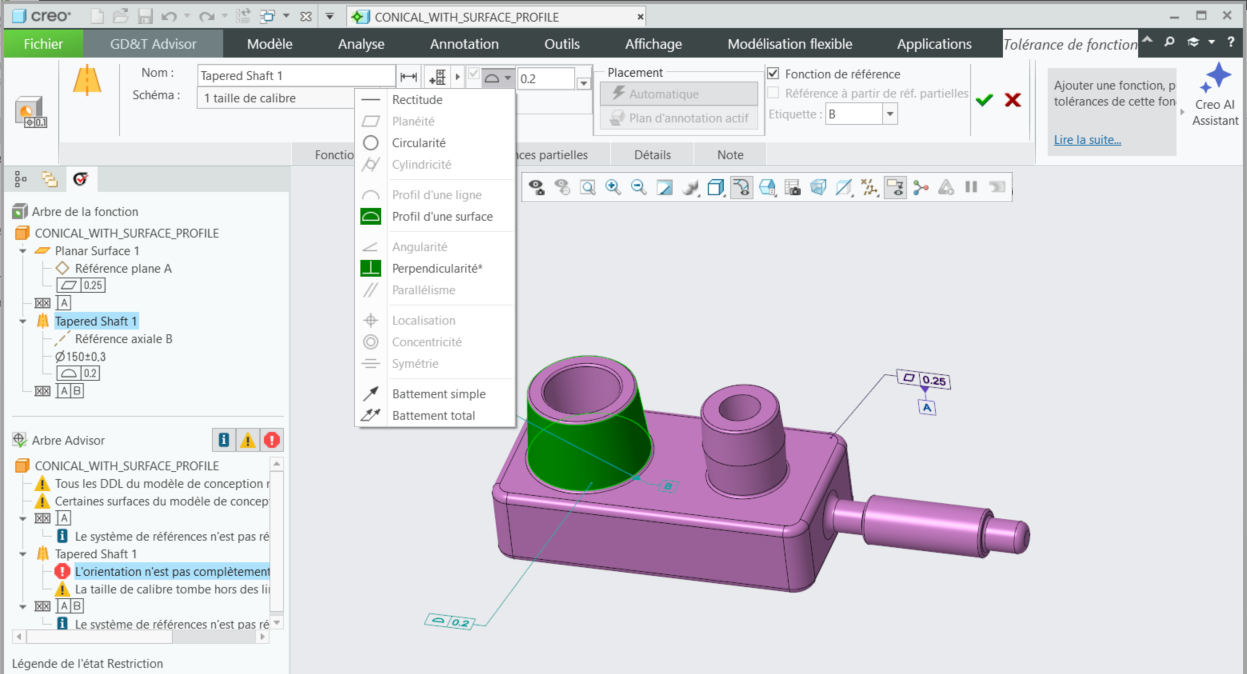This screenshot has height=674, width=1247.
Task: Open the Display Style cube icon
Action: 716,187
